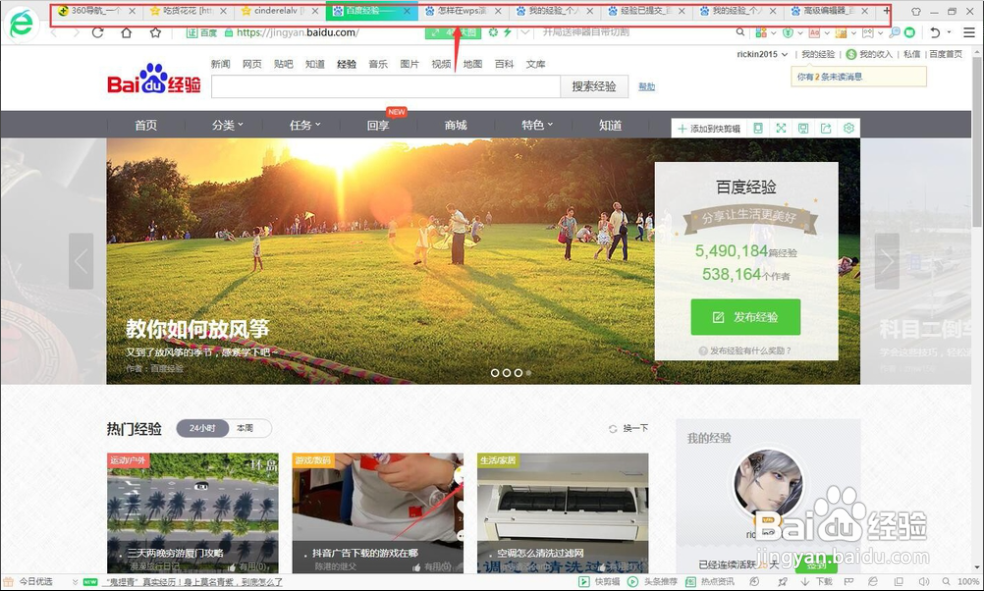Open the 360 browser logo menu
The height and width of the screenshot is (591, 984).
click(x=21, y=23)
